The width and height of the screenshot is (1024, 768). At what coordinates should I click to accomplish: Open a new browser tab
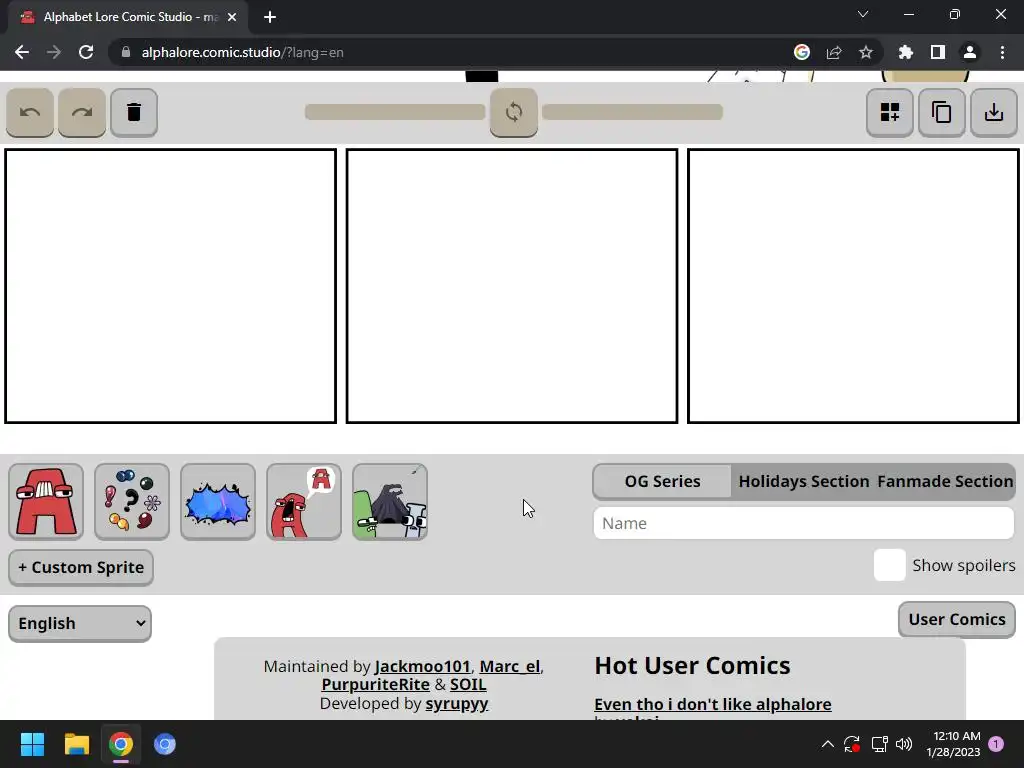270,17
